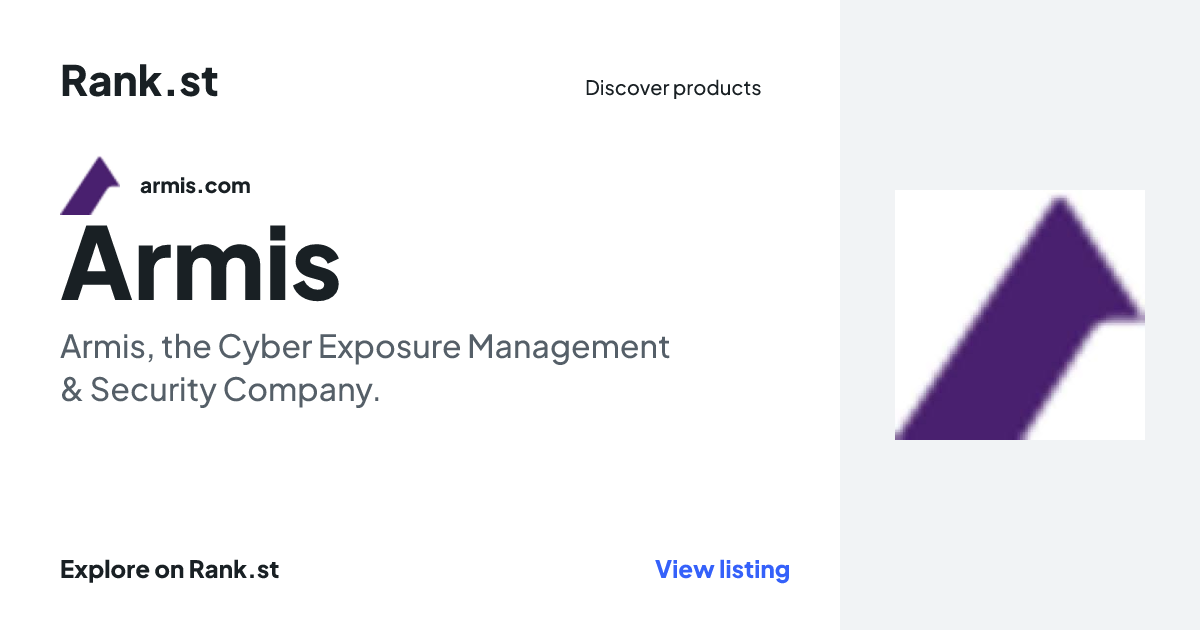Select the View listing link
The height and width of the screenshot is (630, 1200).
tap(722, 570)
